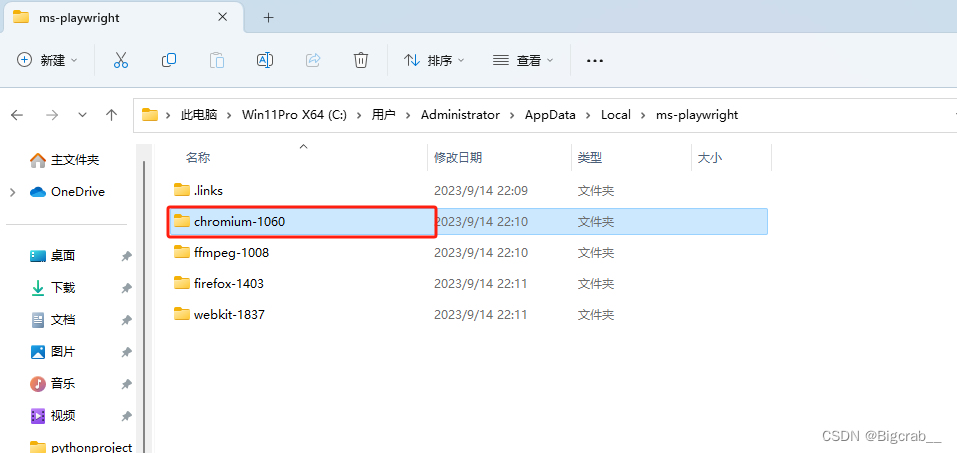Screen dimensions: 957x453
Task: Open 主文件夹 in navigation pane
Action: (65, 160)
